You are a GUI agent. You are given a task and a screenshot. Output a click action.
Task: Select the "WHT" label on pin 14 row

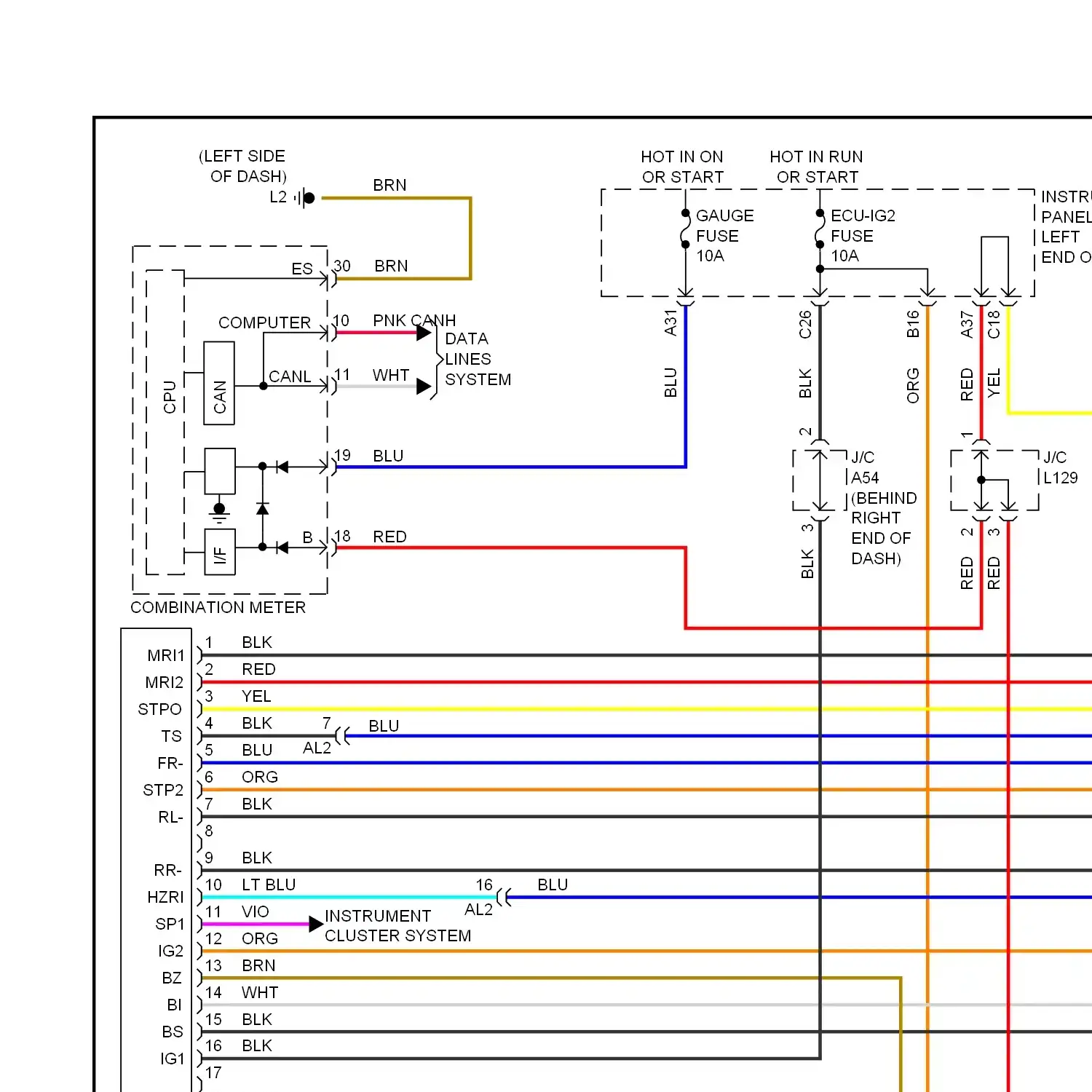260,992
